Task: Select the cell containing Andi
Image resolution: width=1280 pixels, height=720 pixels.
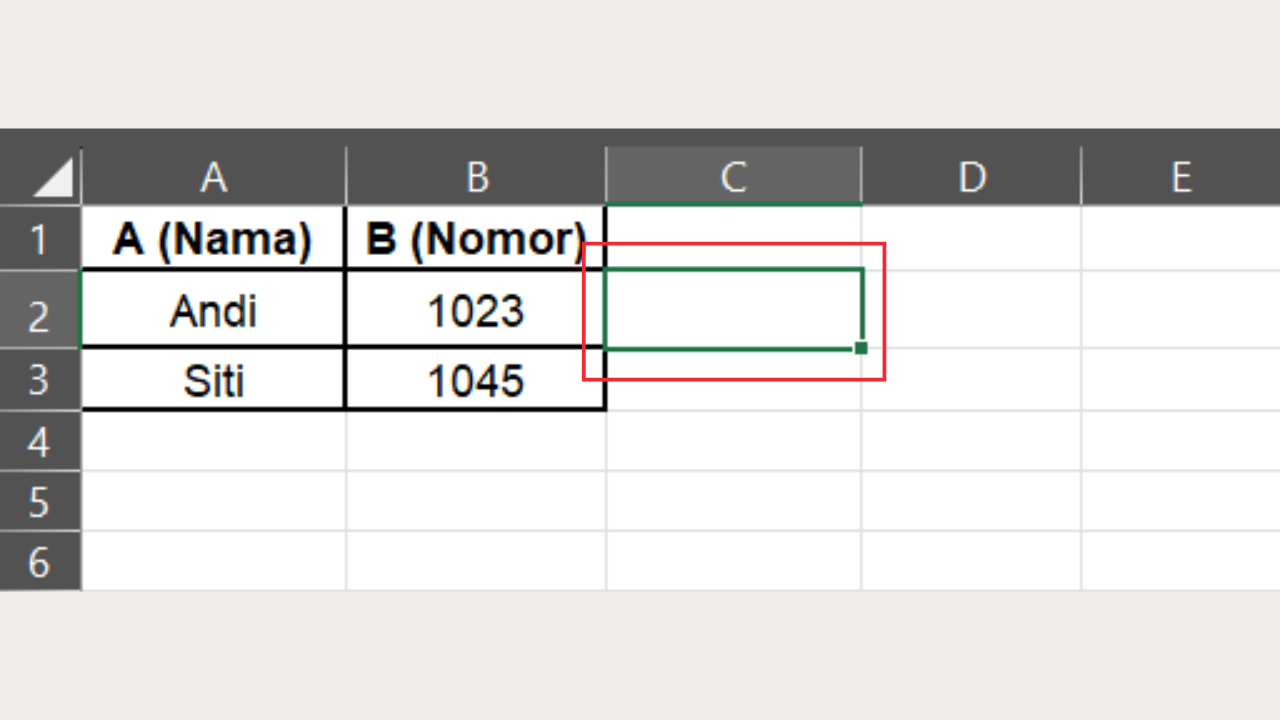Action: point(213,311)
